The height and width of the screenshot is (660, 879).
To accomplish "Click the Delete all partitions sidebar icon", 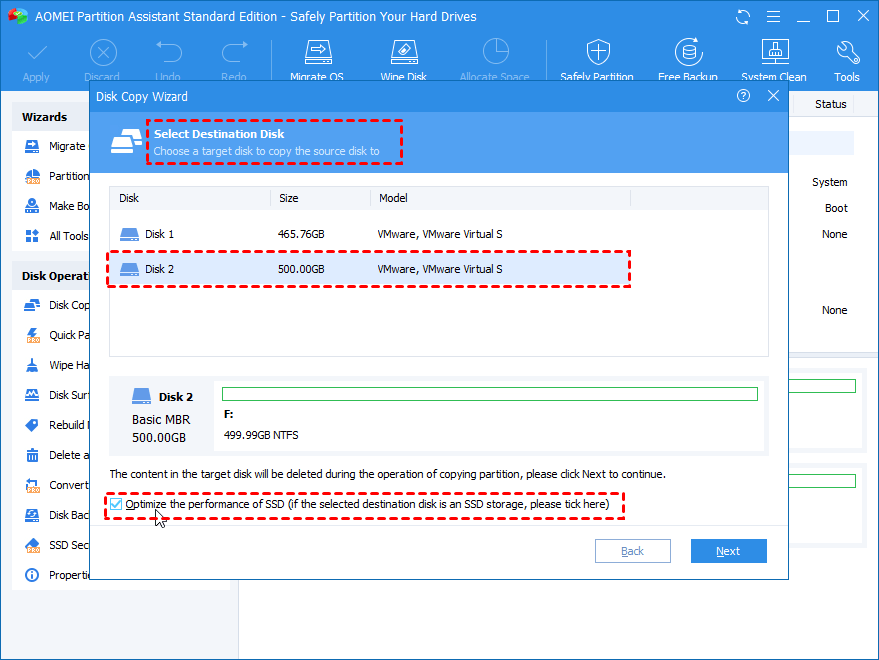I will click(x=33, y=455).
